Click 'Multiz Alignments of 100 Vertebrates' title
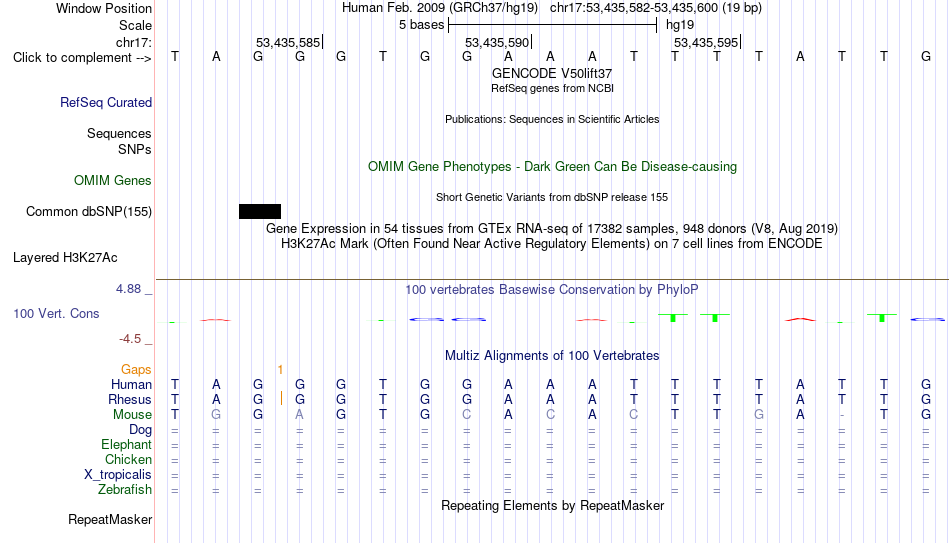 (552, 356)
